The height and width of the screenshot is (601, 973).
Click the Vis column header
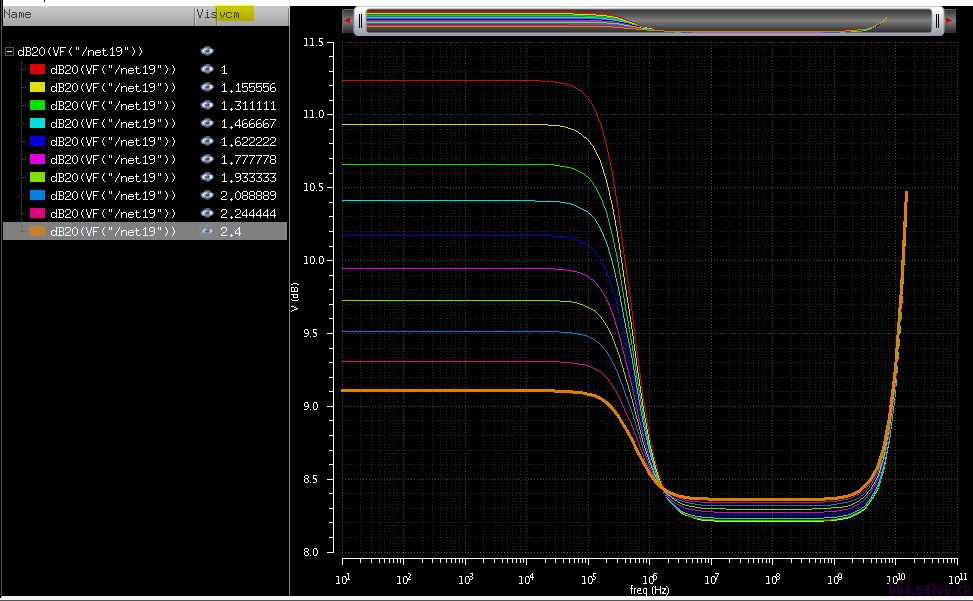pyautogui.click(x=205, y=14)
